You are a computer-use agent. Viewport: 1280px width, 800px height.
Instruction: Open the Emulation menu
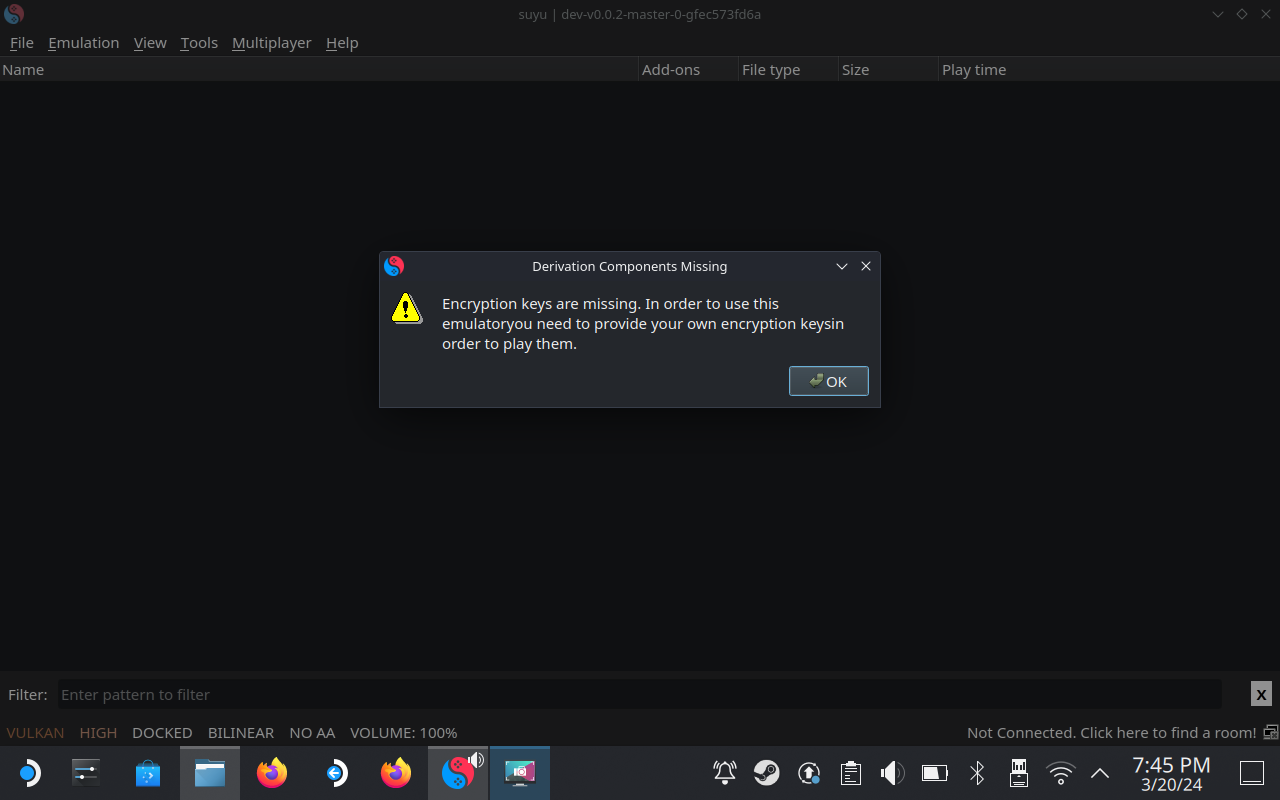(84, 43)
